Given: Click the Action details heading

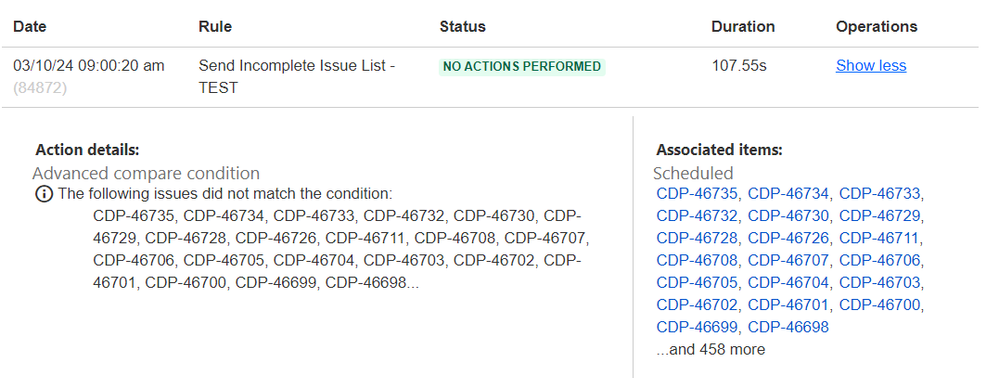Looking at the screenshot, I should click(x=87, y=150).
